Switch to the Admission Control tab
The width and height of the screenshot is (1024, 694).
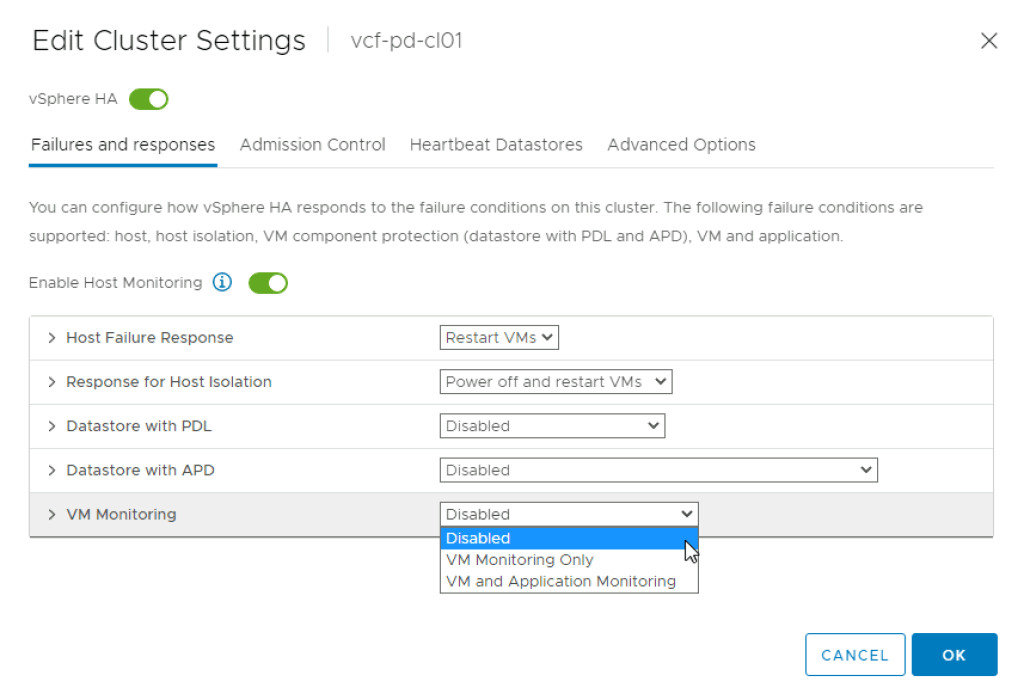pos(312,145)
